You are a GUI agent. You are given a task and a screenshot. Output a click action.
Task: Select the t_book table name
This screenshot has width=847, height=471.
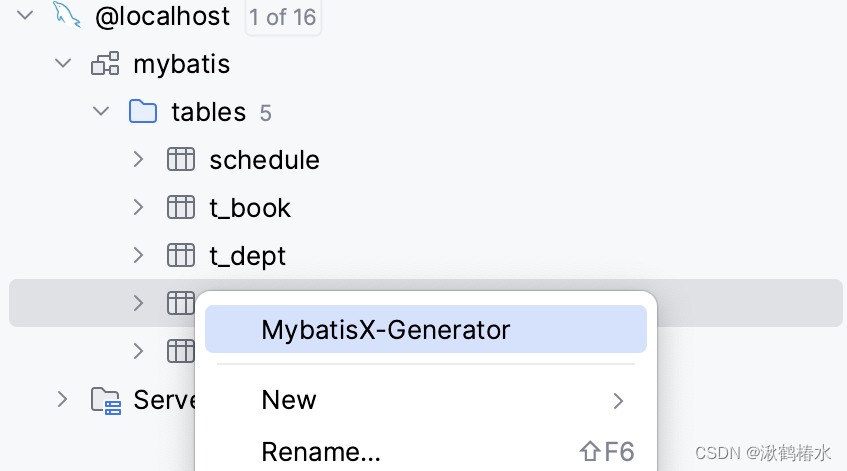250,208
